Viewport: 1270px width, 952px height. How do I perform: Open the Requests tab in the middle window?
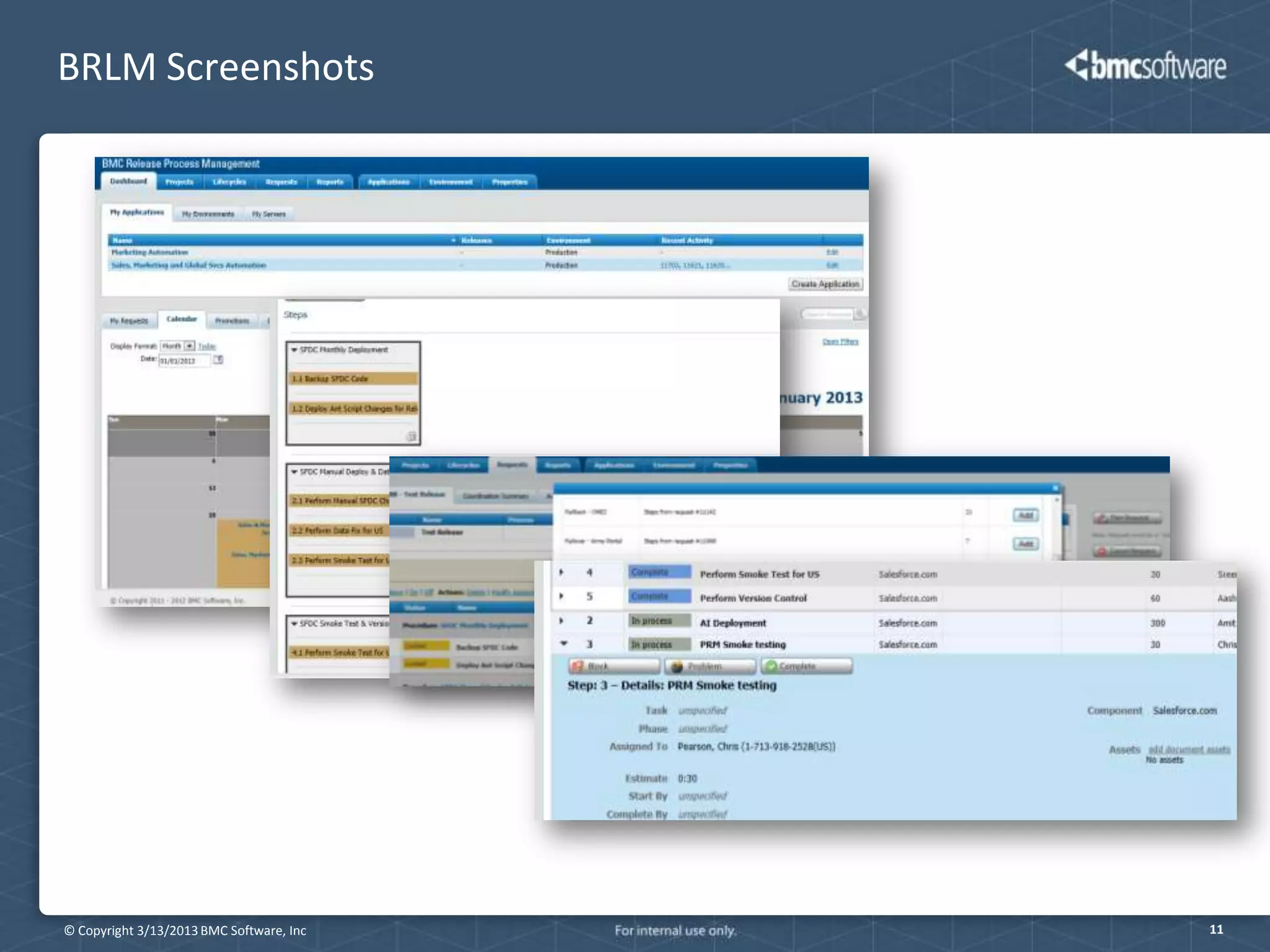[x=512, y=465]
